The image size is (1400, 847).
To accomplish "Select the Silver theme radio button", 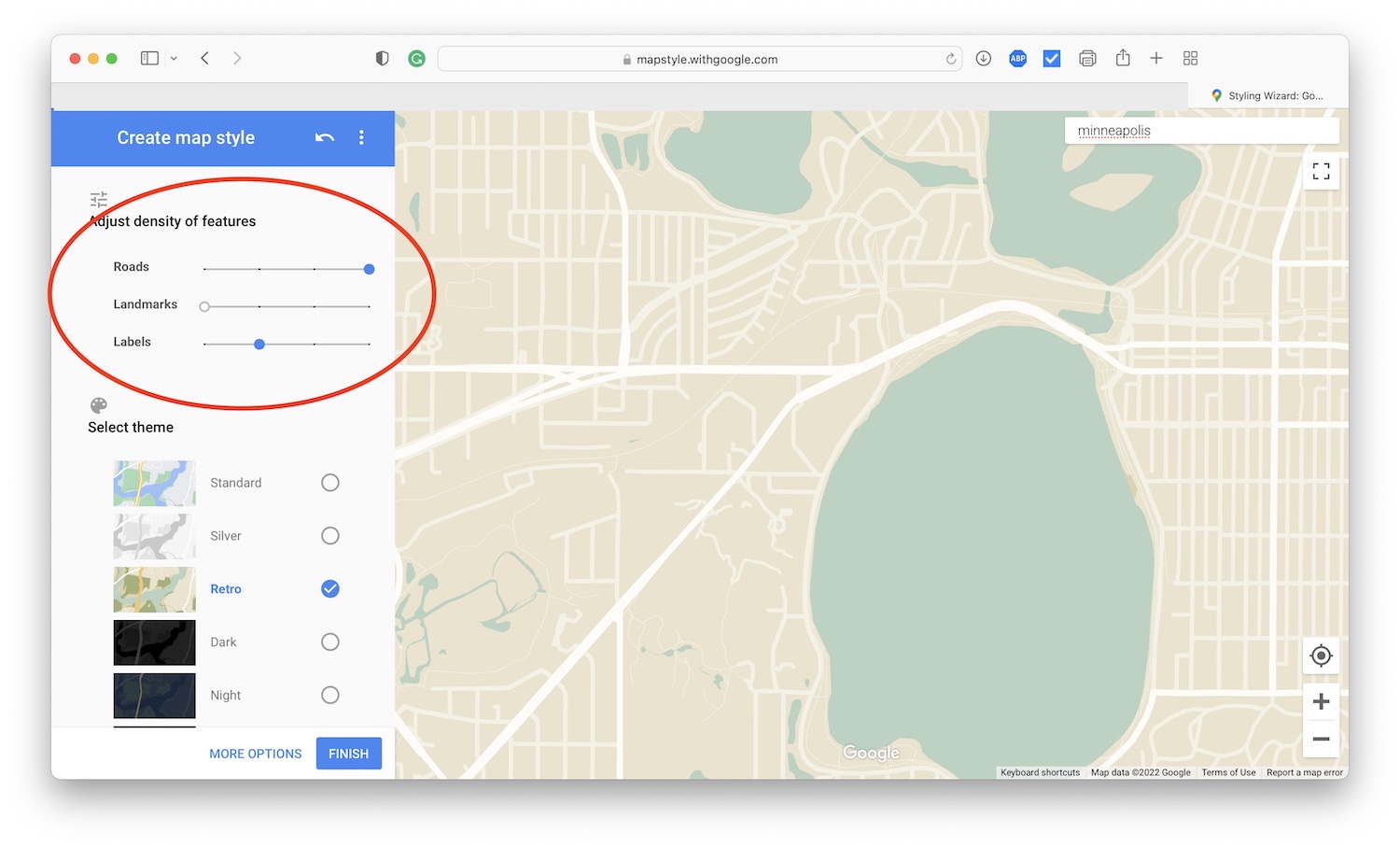I will click(329, 535).
